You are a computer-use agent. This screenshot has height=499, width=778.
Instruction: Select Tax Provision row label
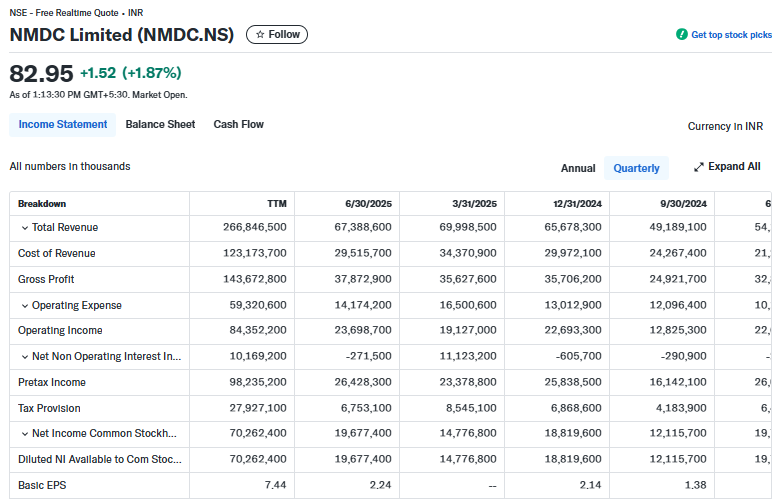49,408
